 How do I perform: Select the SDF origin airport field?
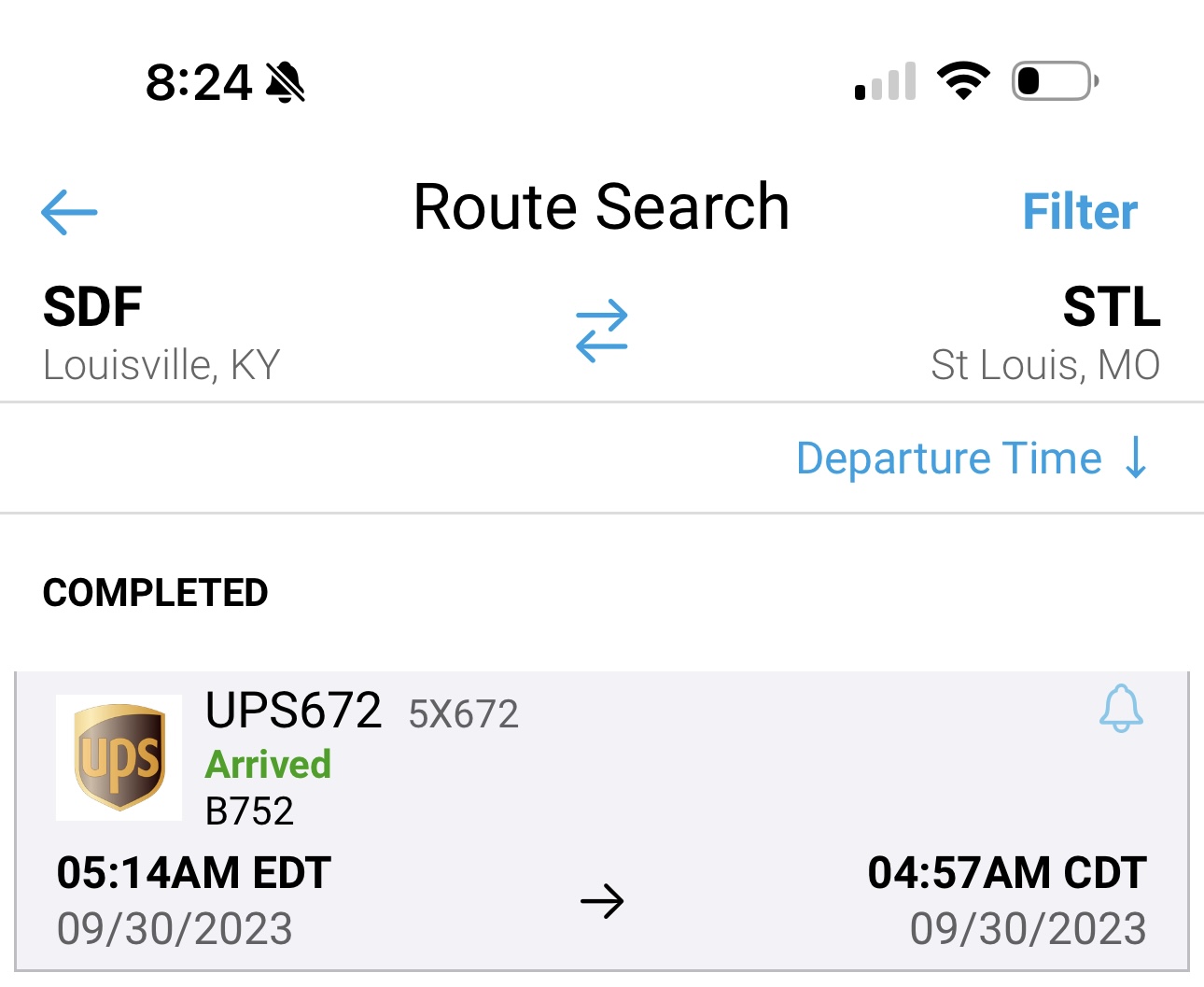(x=161, y=333)
